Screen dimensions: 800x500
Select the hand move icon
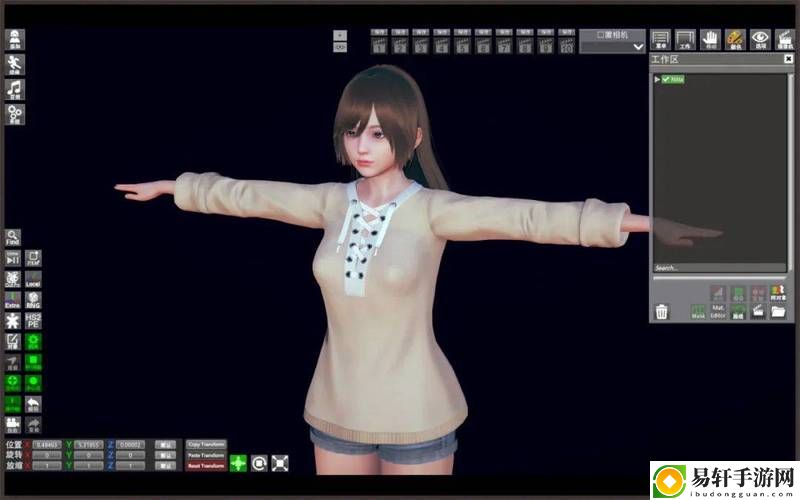click(x=710, y=40)
